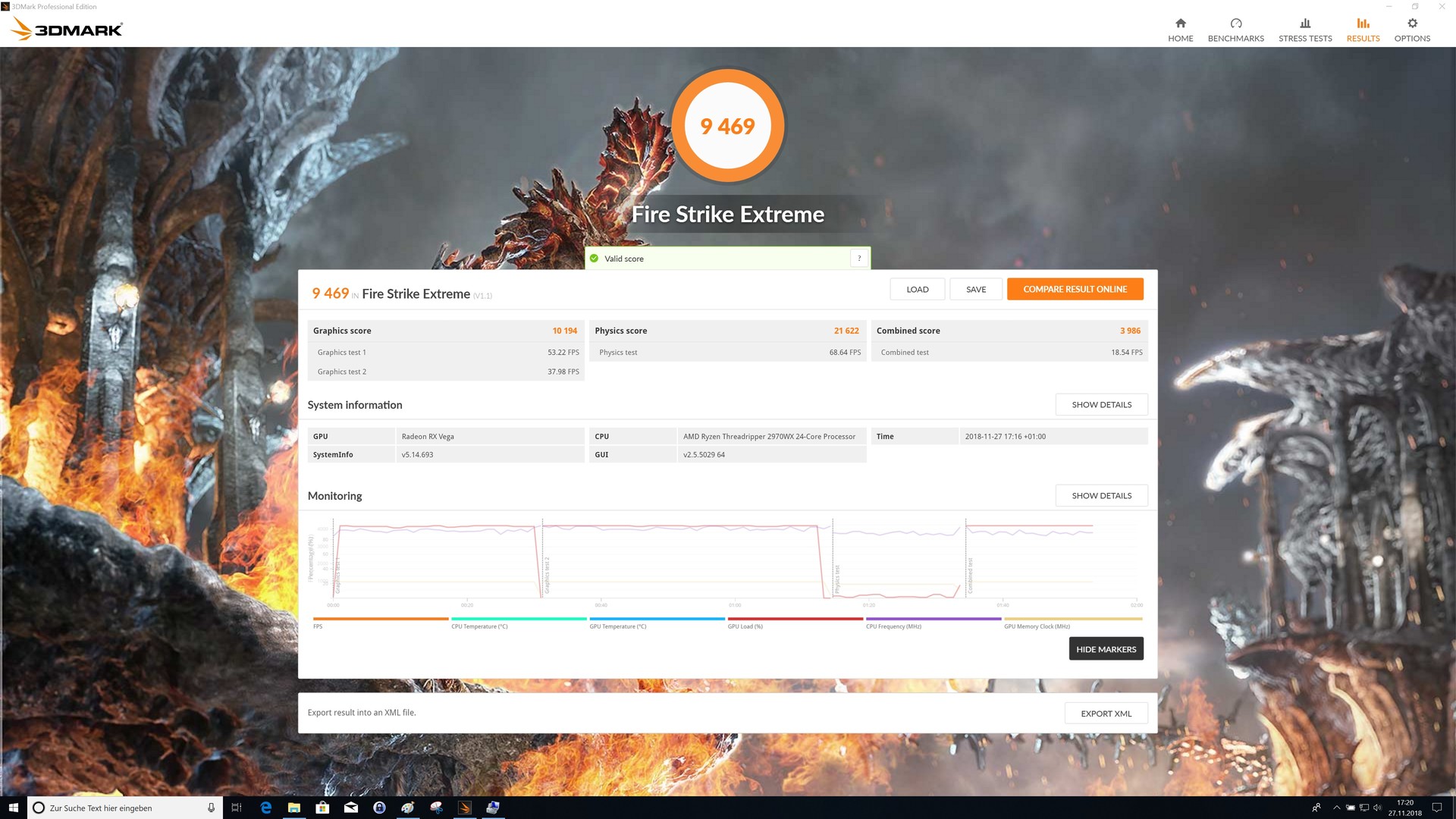Click the 3DMark logo
Screen dimensions: 1456x819
click(67, 29)
